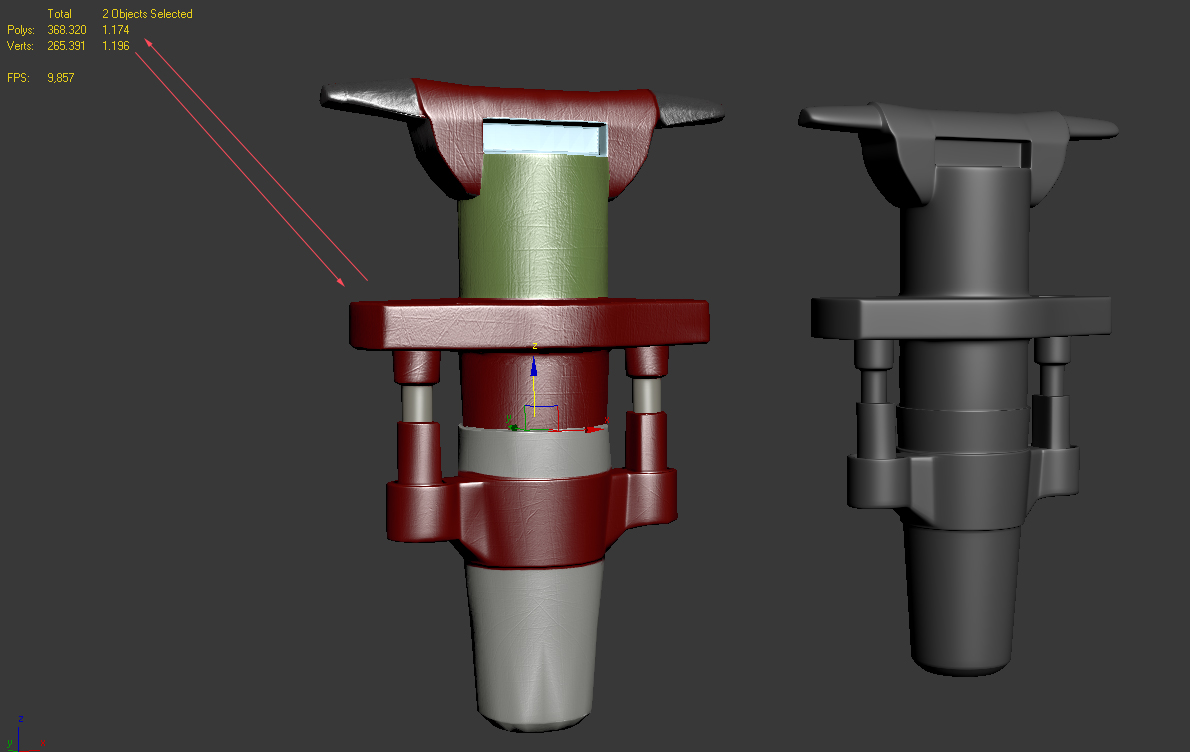This screenshot has height=752, width=1190.
Task: Click the 'Polys:' statistics label
Action: (x=20, y=30)
